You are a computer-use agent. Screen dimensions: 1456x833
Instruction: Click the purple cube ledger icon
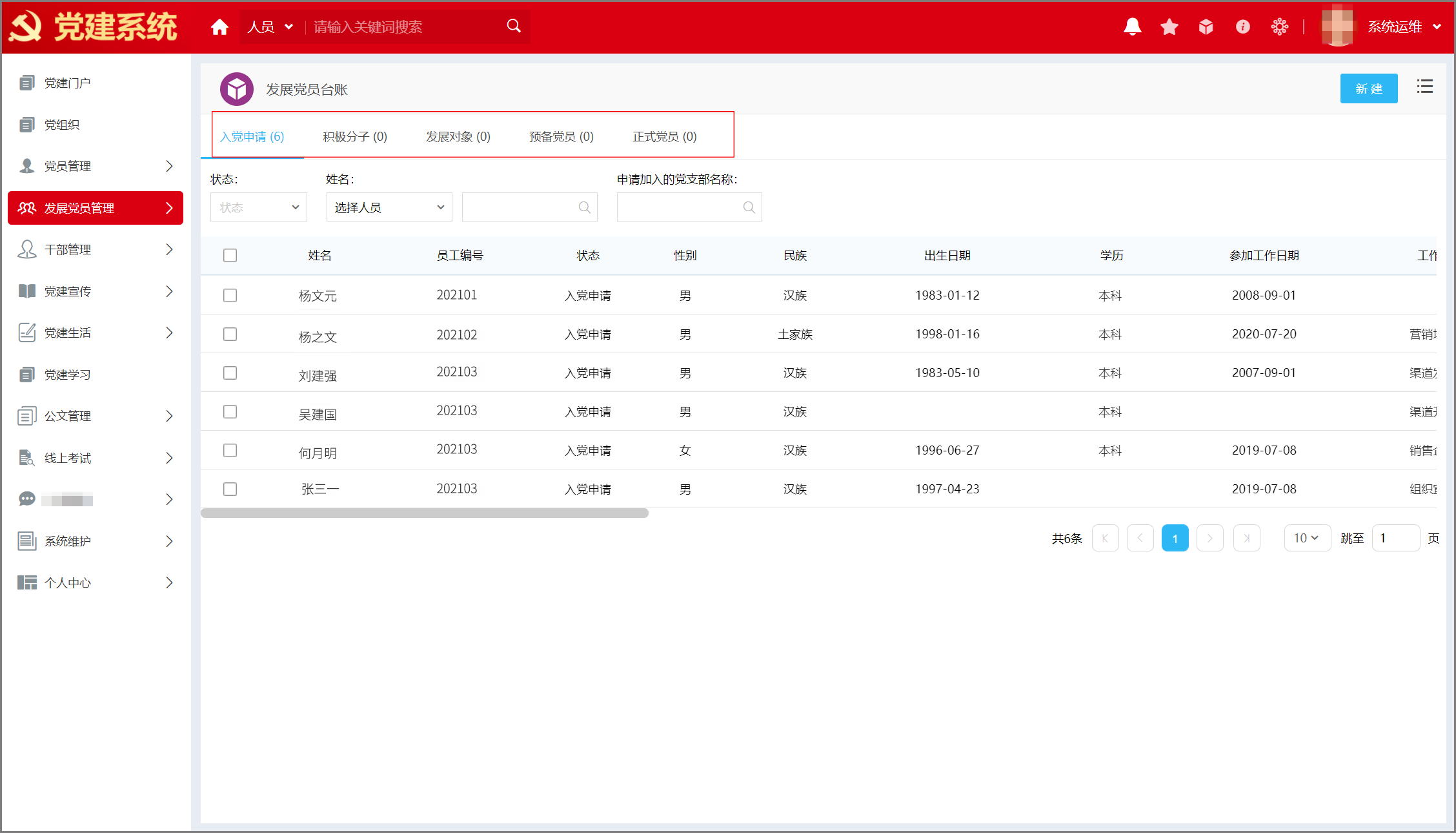[x=236, y=89]
